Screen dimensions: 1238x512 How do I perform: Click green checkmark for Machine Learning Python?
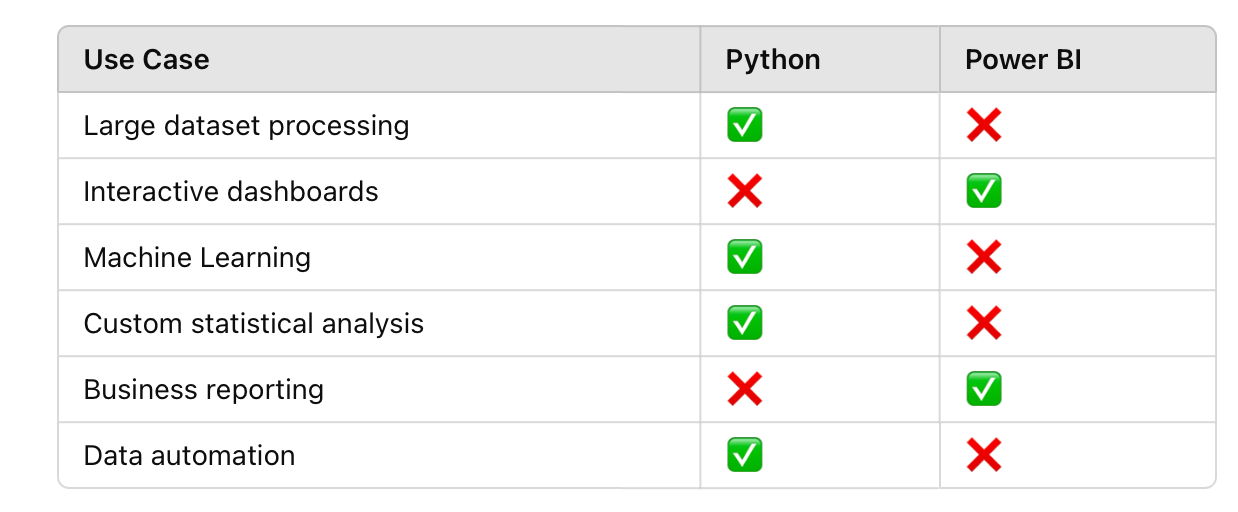pyautogui.click(x=744, y=258)
